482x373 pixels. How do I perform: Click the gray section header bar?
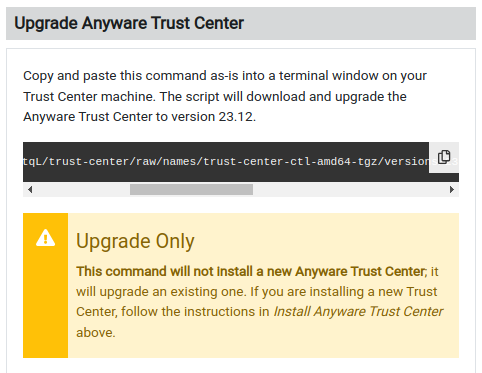241,24
